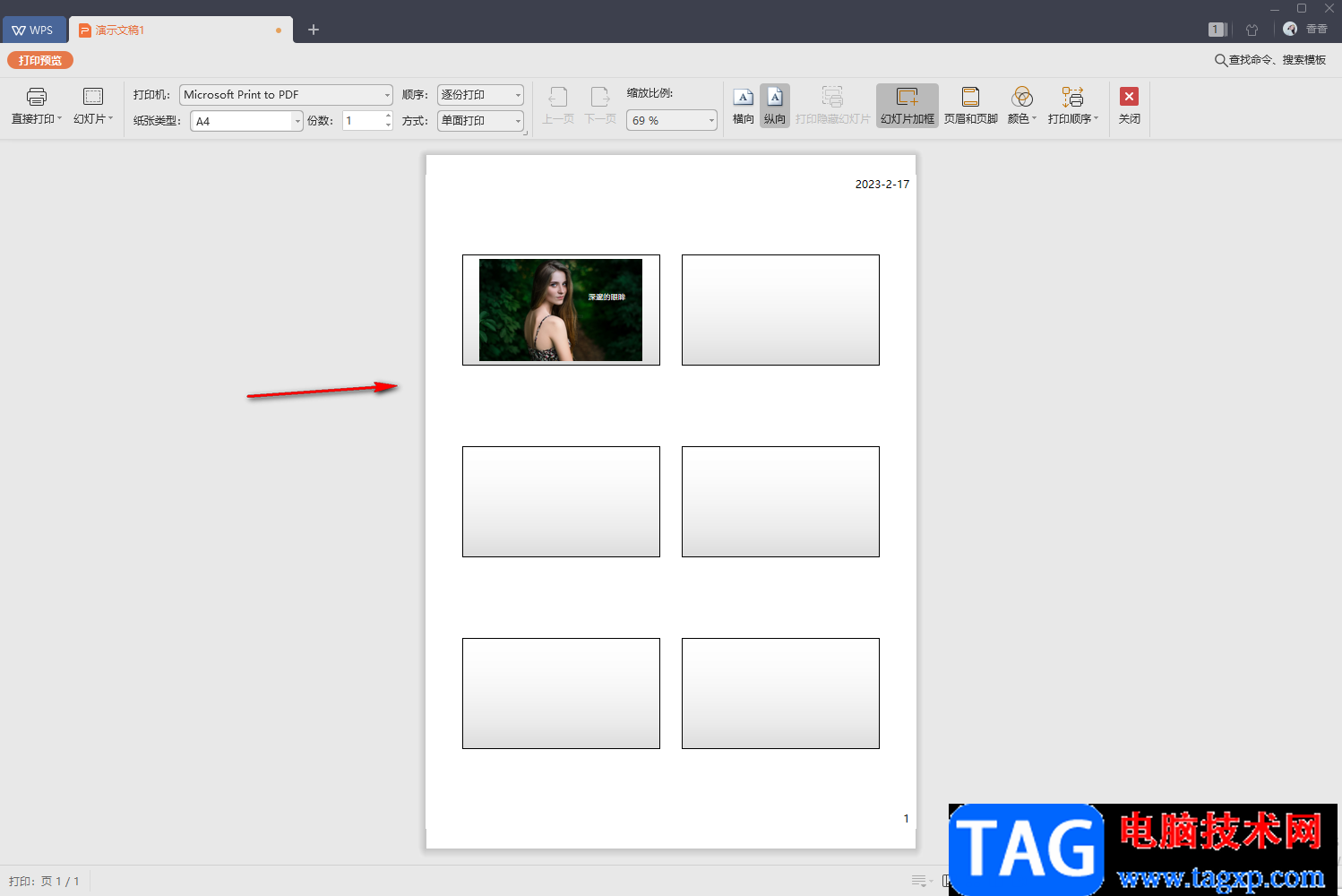Open the Color (颜色) options menu
The width and height of the screenshot is (1342, 896).
click(1022, 106)
